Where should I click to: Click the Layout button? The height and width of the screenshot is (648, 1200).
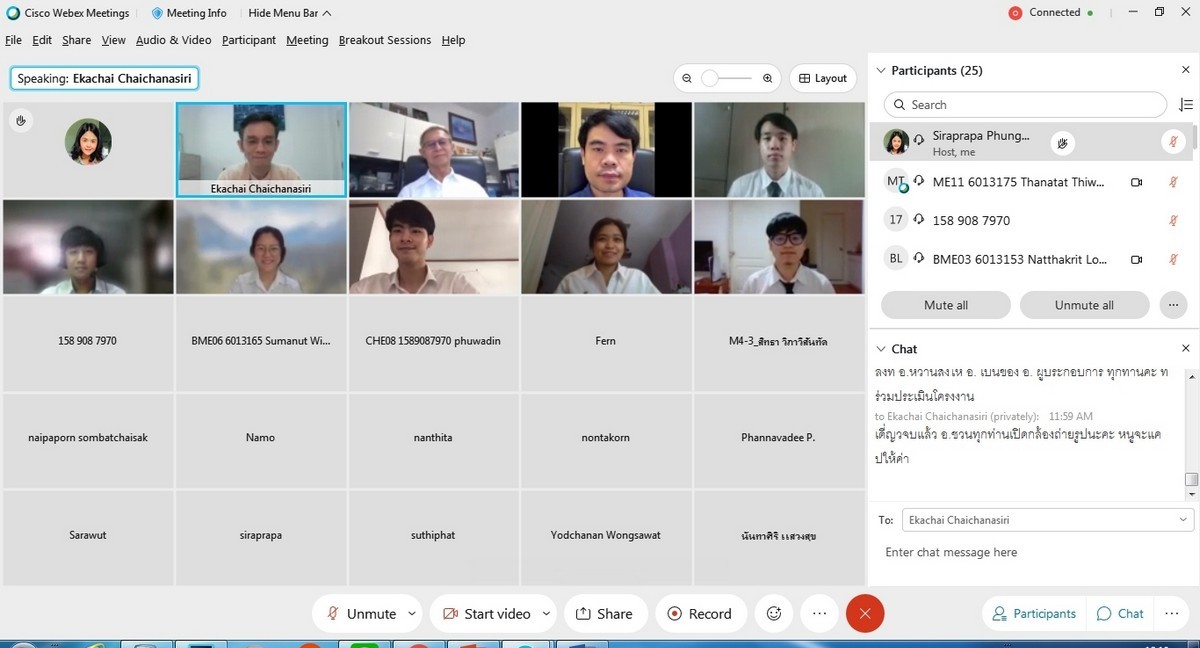pyautogui.click(x=822, y=78)
